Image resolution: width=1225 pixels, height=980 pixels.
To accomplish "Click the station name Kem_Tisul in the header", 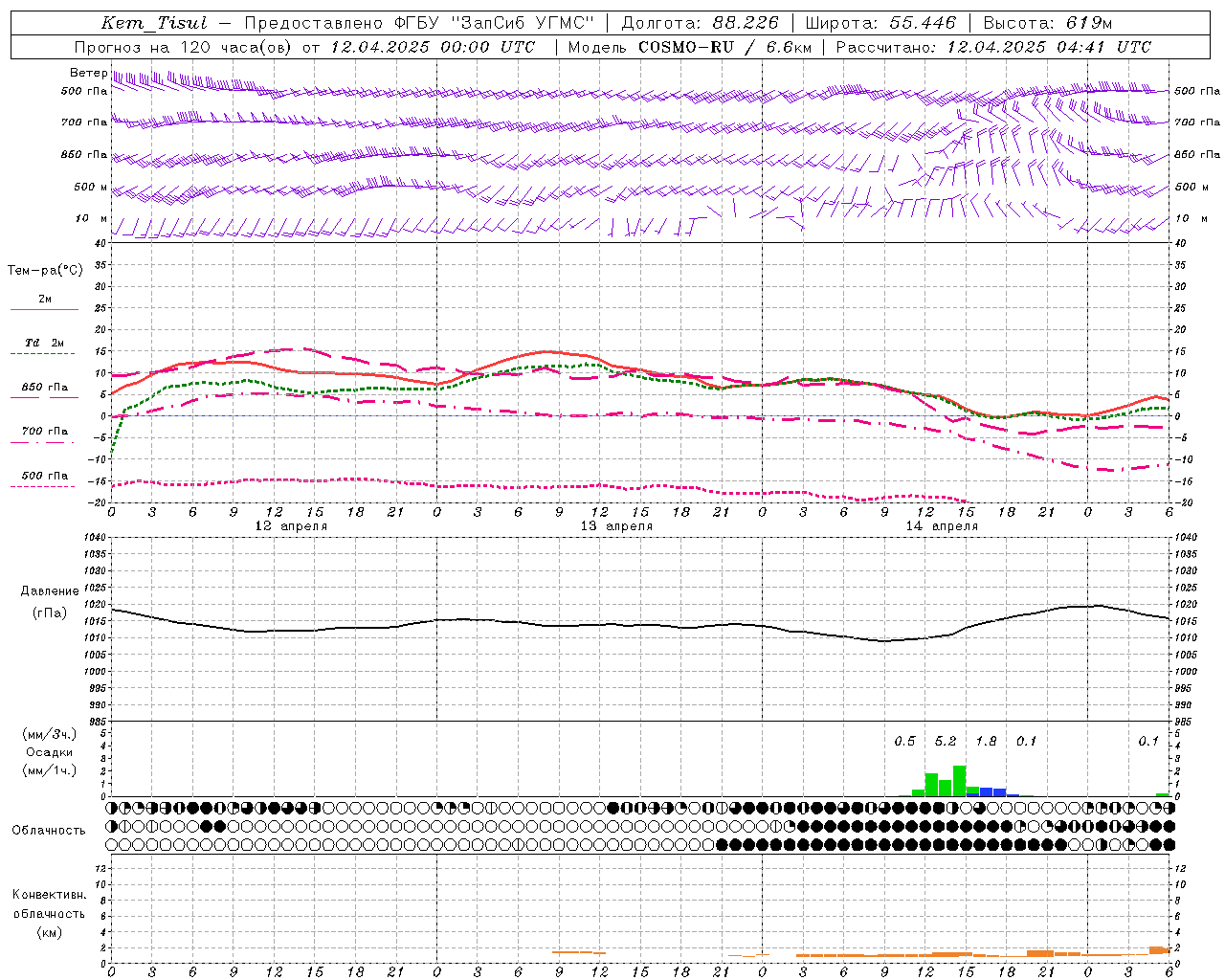I will pyautogui.click(x=154, y=23).
